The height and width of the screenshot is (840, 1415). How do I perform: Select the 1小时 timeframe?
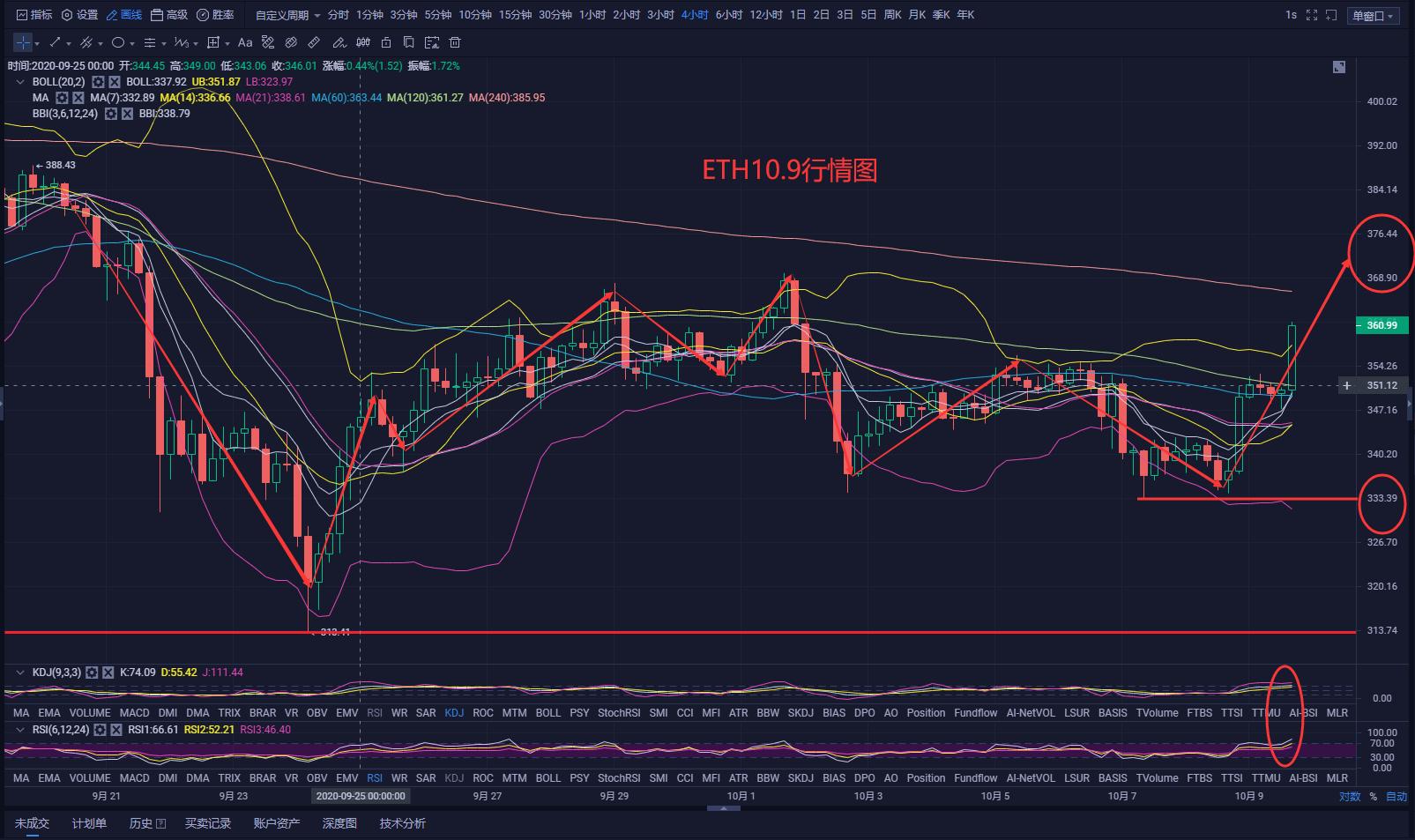tap(592, 15)
